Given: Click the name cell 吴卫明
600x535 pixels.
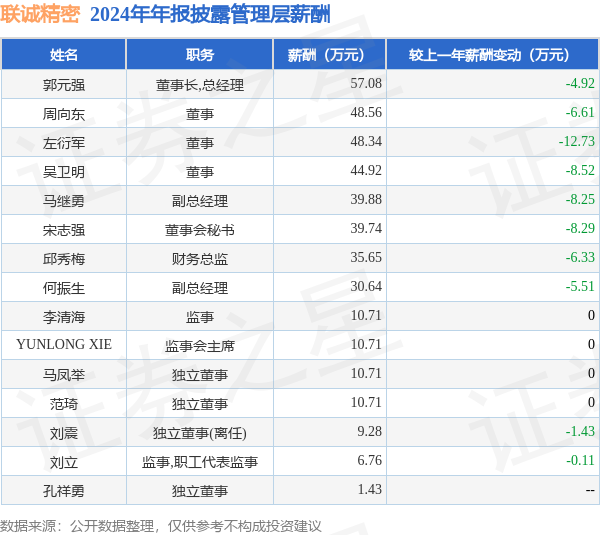Looking at the screenshot, I should [64, 172].
